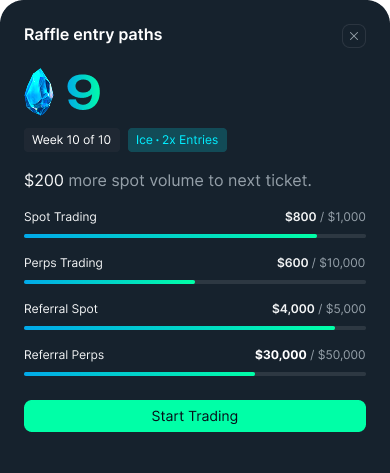Select the Week 10 of 10 badge
Viewport: 390px width, 473px height.
point(72,140)
